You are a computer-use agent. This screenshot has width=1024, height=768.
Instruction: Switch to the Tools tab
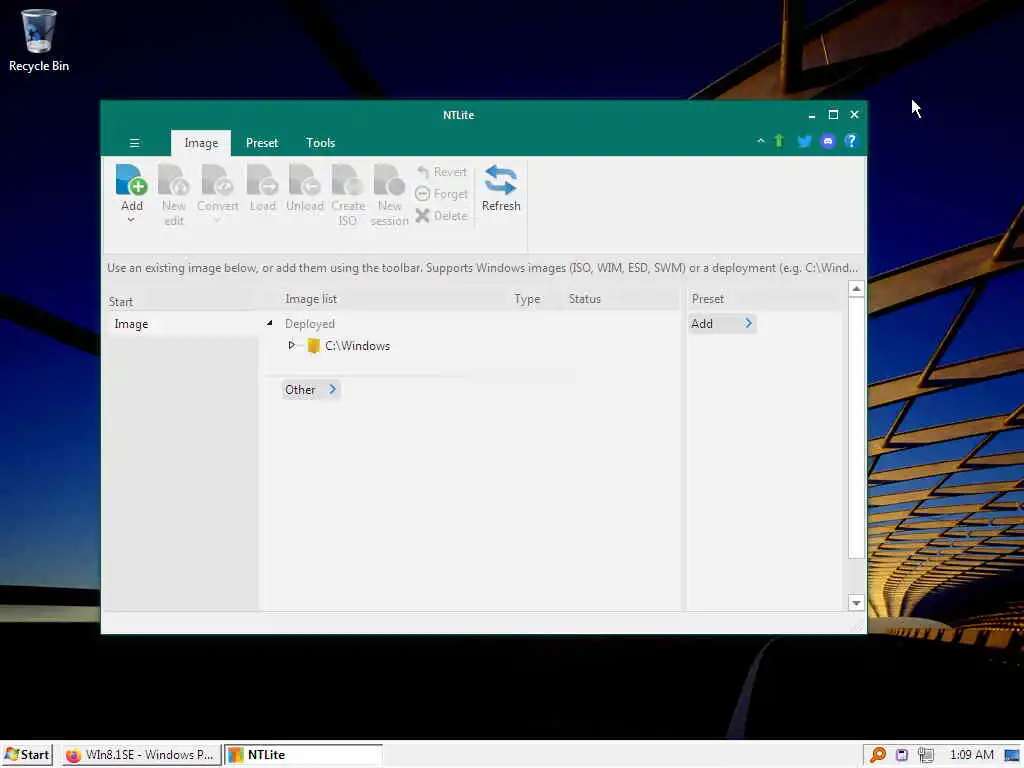tap(320, 143)
